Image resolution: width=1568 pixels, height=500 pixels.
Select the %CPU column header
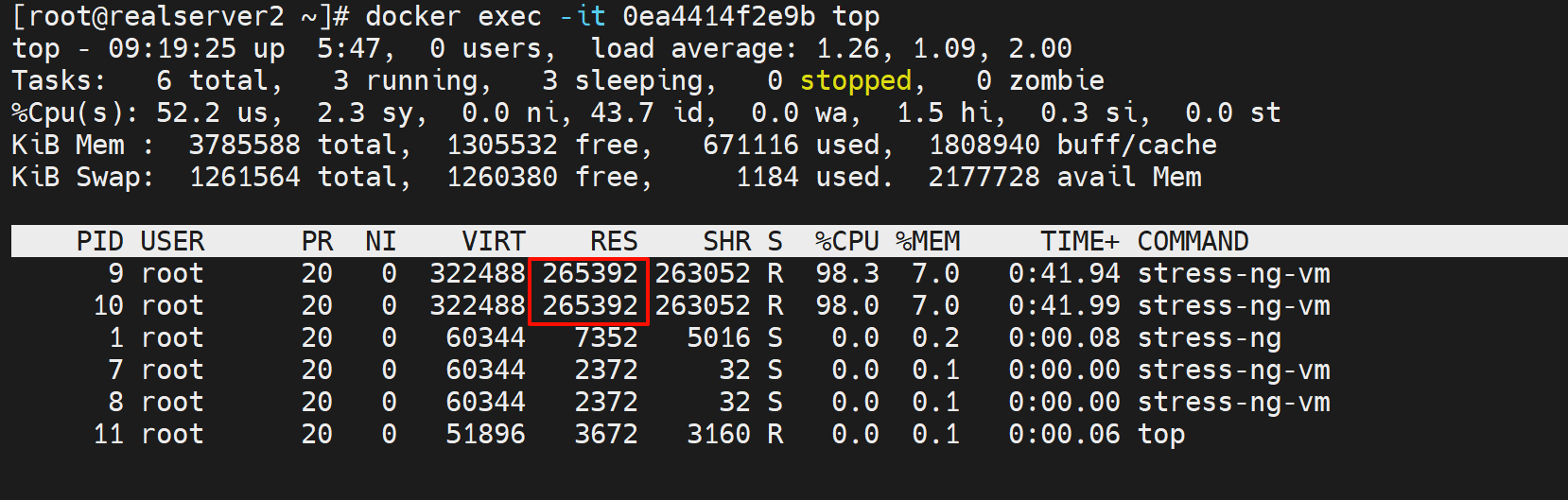(846, 241)
